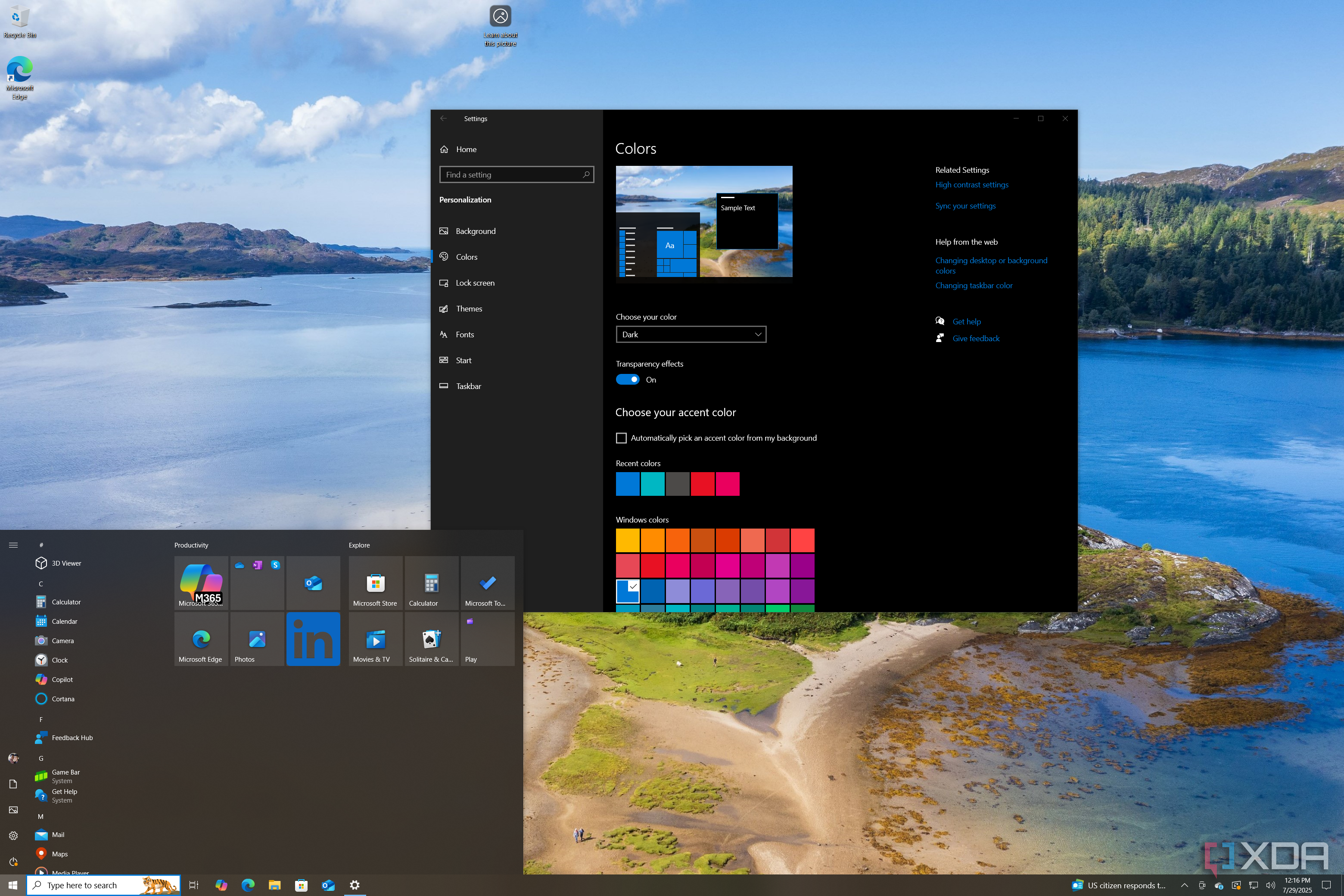Screen dimensions: 1344x896
Task: Go to Lock screen settings page
Action: [475, 283]
